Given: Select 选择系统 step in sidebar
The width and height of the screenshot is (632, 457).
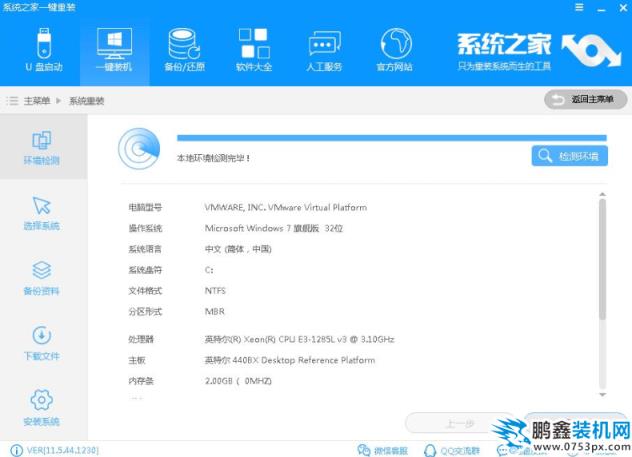Looking at the screenshot, I should [42, 213].
